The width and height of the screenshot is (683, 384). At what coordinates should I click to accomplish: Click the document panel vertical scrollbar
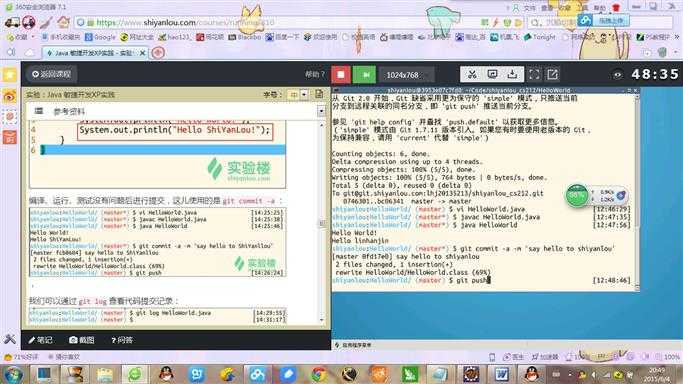[x=321, y=223]
